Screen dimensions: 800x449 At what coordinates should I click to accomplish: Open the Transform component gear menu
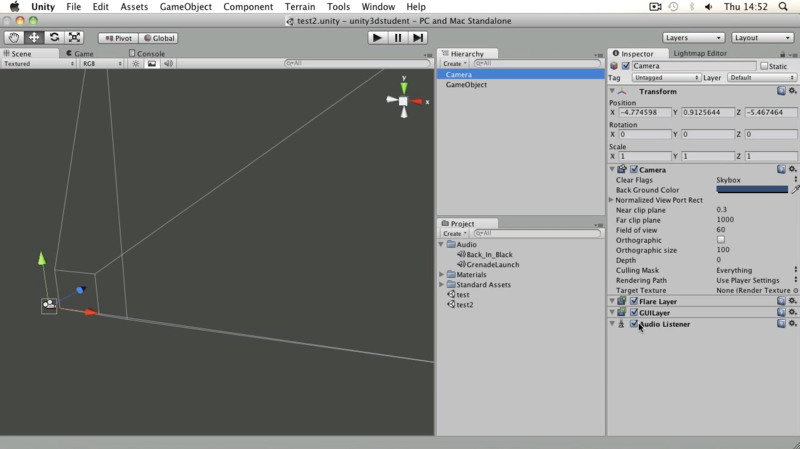[792, 91]
